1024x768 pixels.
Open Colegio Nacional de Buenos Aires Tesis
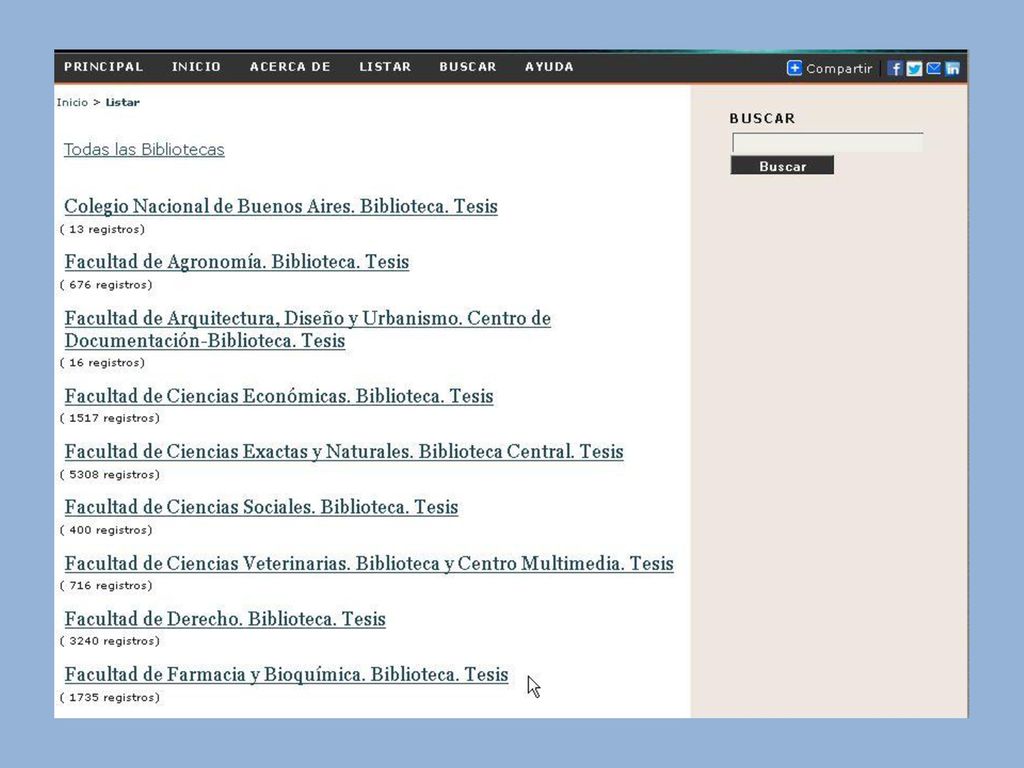tap(281, 206)
